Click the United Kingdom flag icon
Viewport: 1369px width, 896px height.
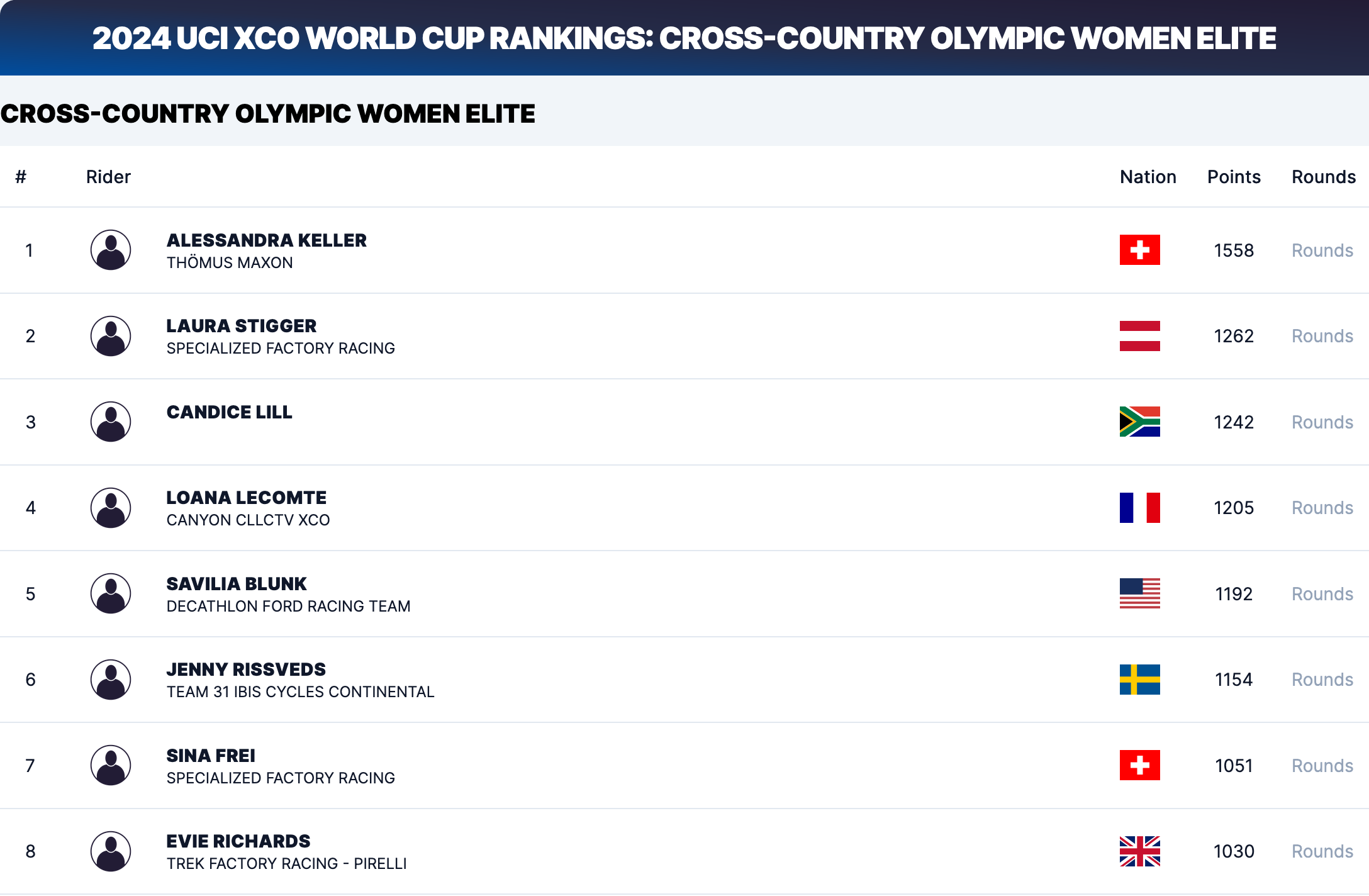[x=1139, y=851]
